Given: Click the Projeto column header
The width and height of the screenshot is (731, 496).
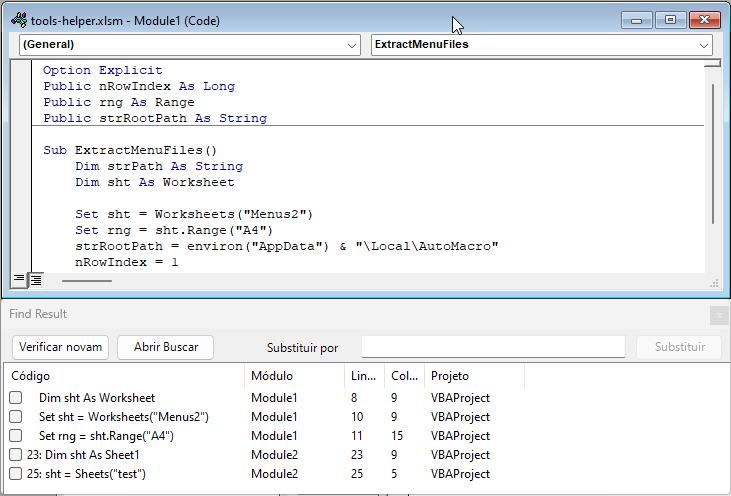Looking at the screenshot, I should (x=475, y=376).
